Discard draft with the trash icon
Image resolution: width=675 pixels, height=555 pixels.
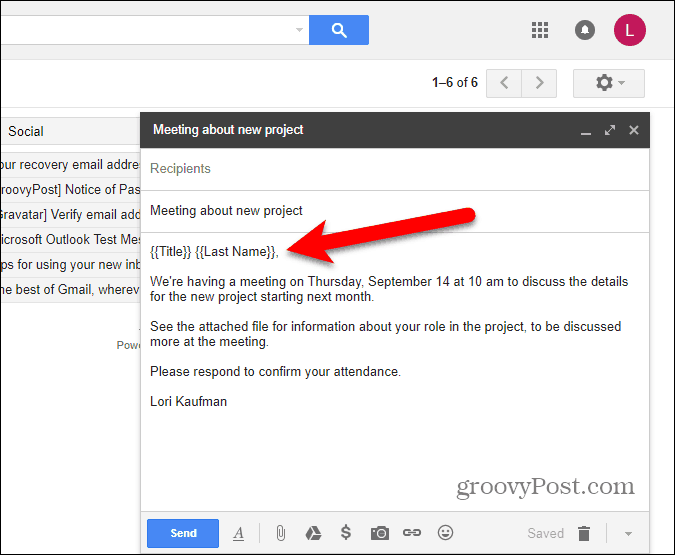click(584, 533)
